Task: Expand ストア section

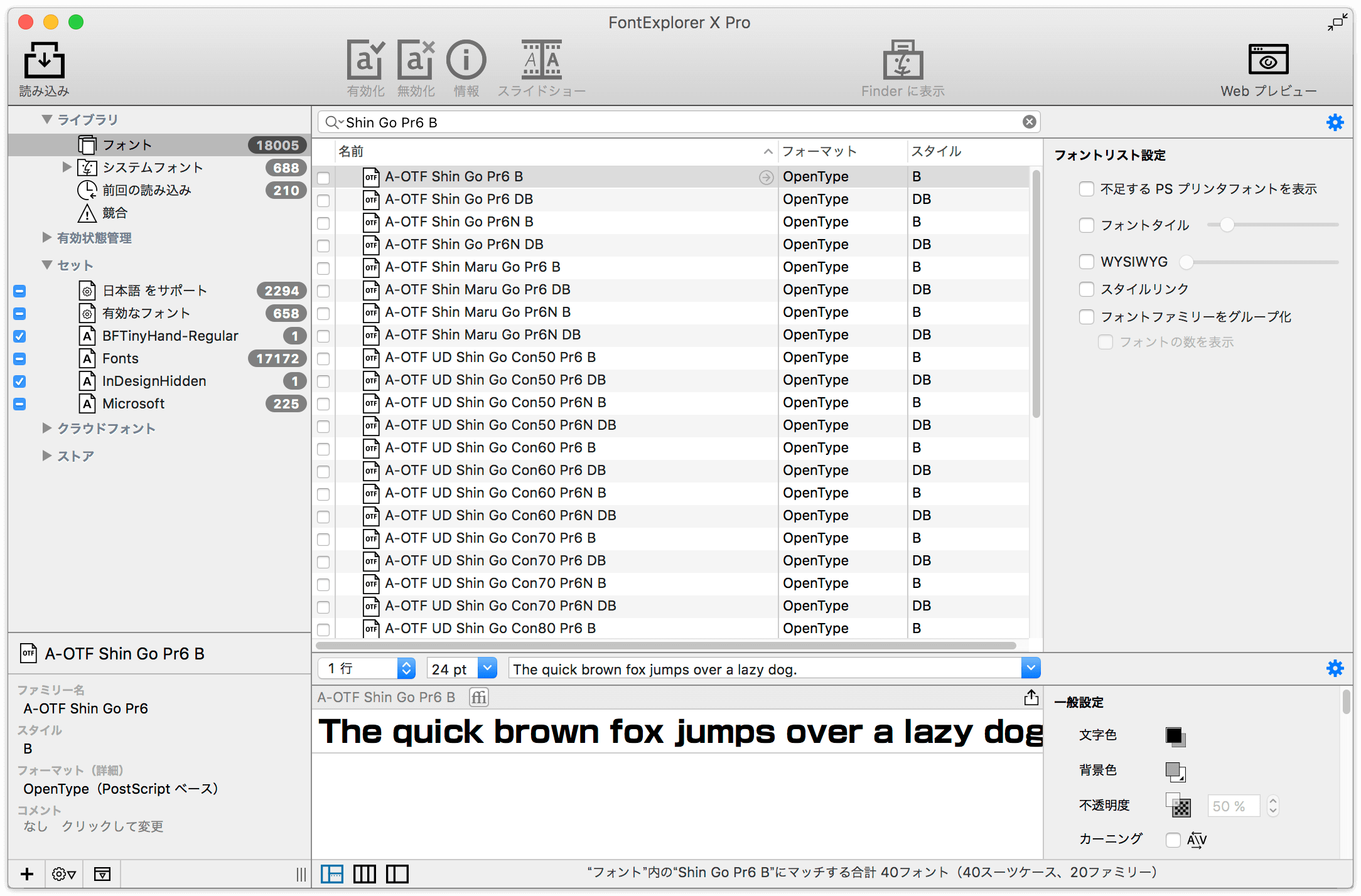Action: tap(46, 456)
